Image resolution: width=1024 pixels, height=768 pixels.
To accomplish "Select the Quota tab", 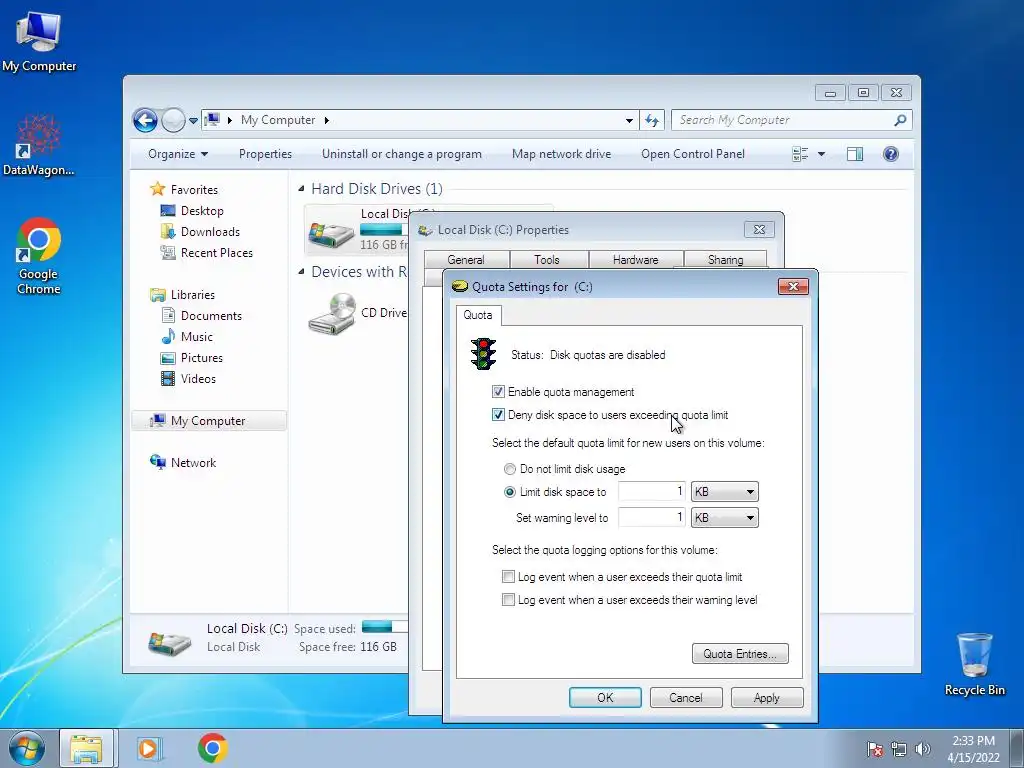I will tap(478, 315).
